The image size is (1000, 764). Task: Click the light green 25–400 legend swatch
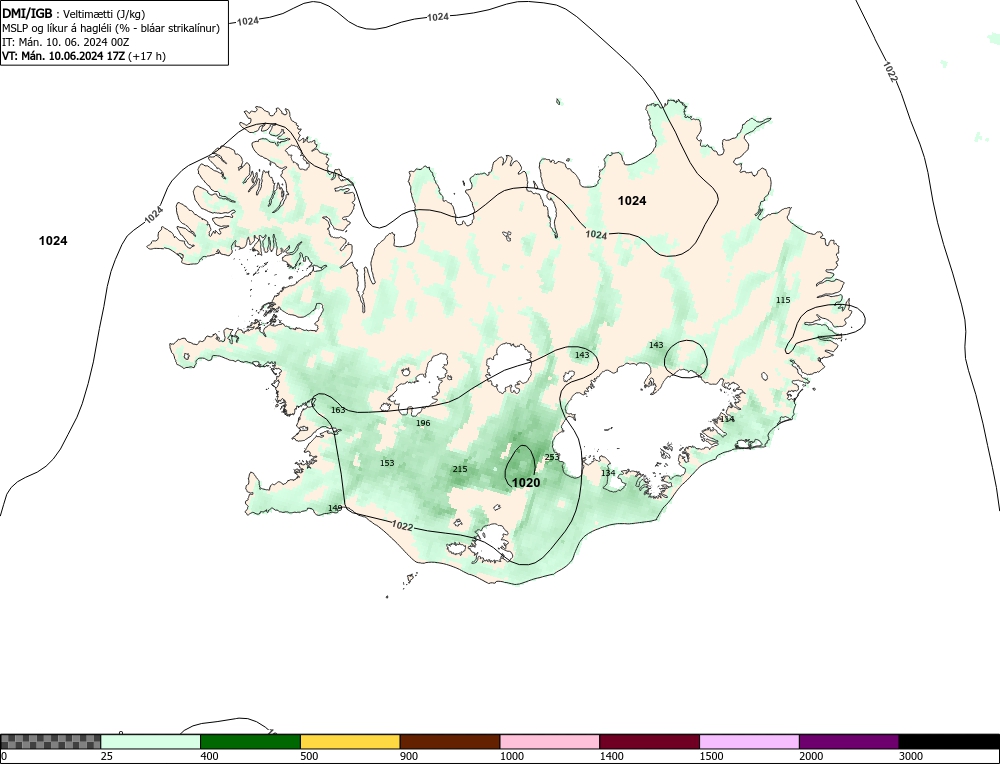tap(151, 741)
